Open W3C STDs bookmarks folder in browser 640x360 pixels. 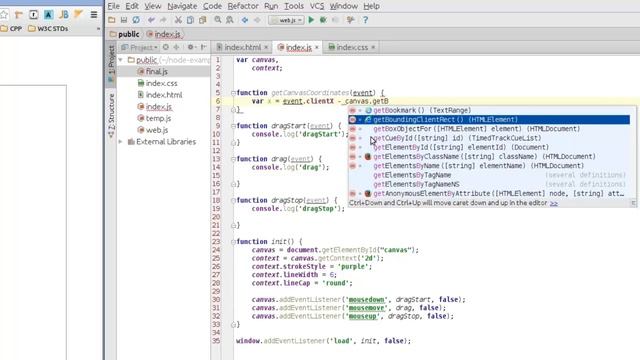[x=48, y=29]
